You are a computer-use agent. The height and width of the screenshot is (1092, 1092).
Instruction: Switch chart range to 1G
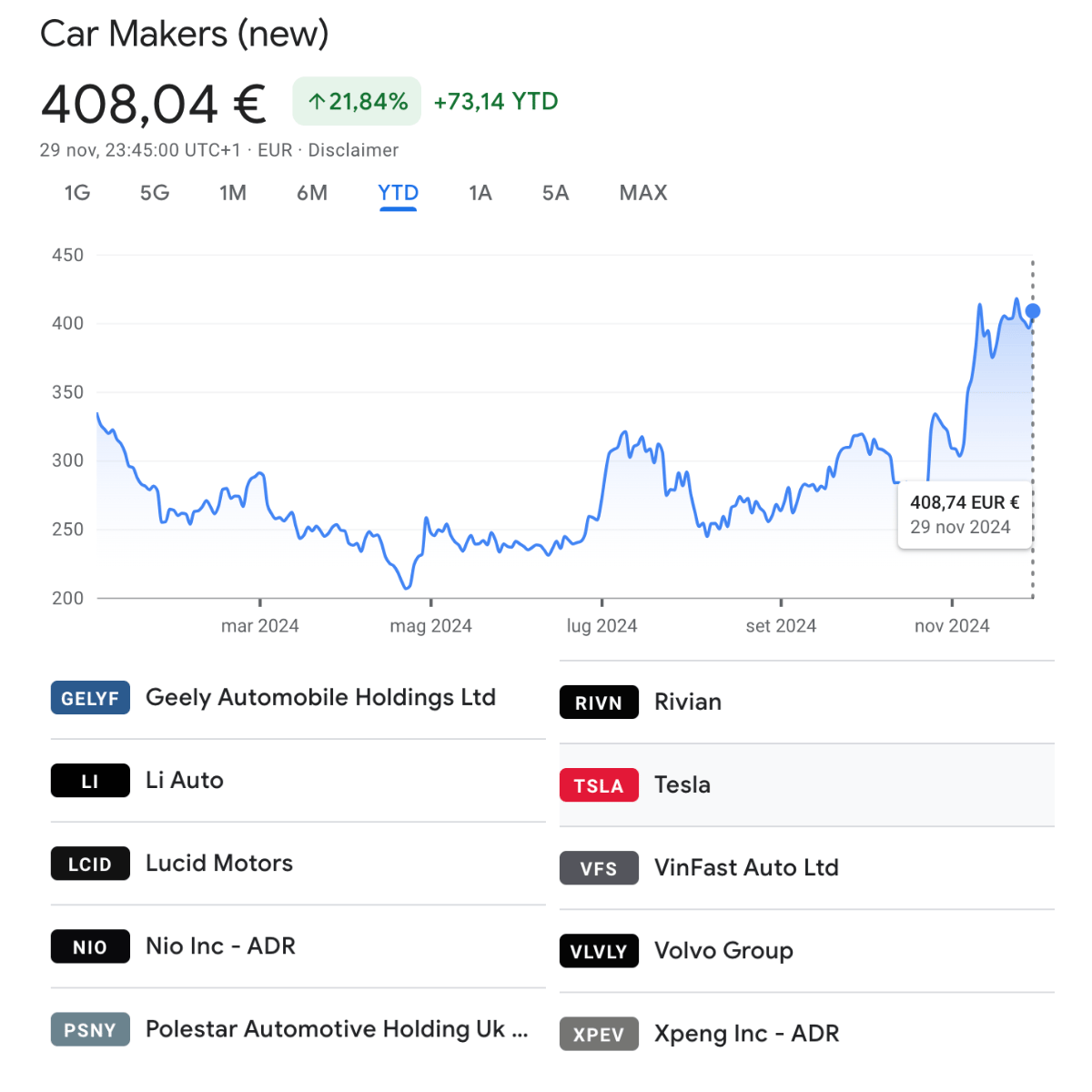point(77,193)
